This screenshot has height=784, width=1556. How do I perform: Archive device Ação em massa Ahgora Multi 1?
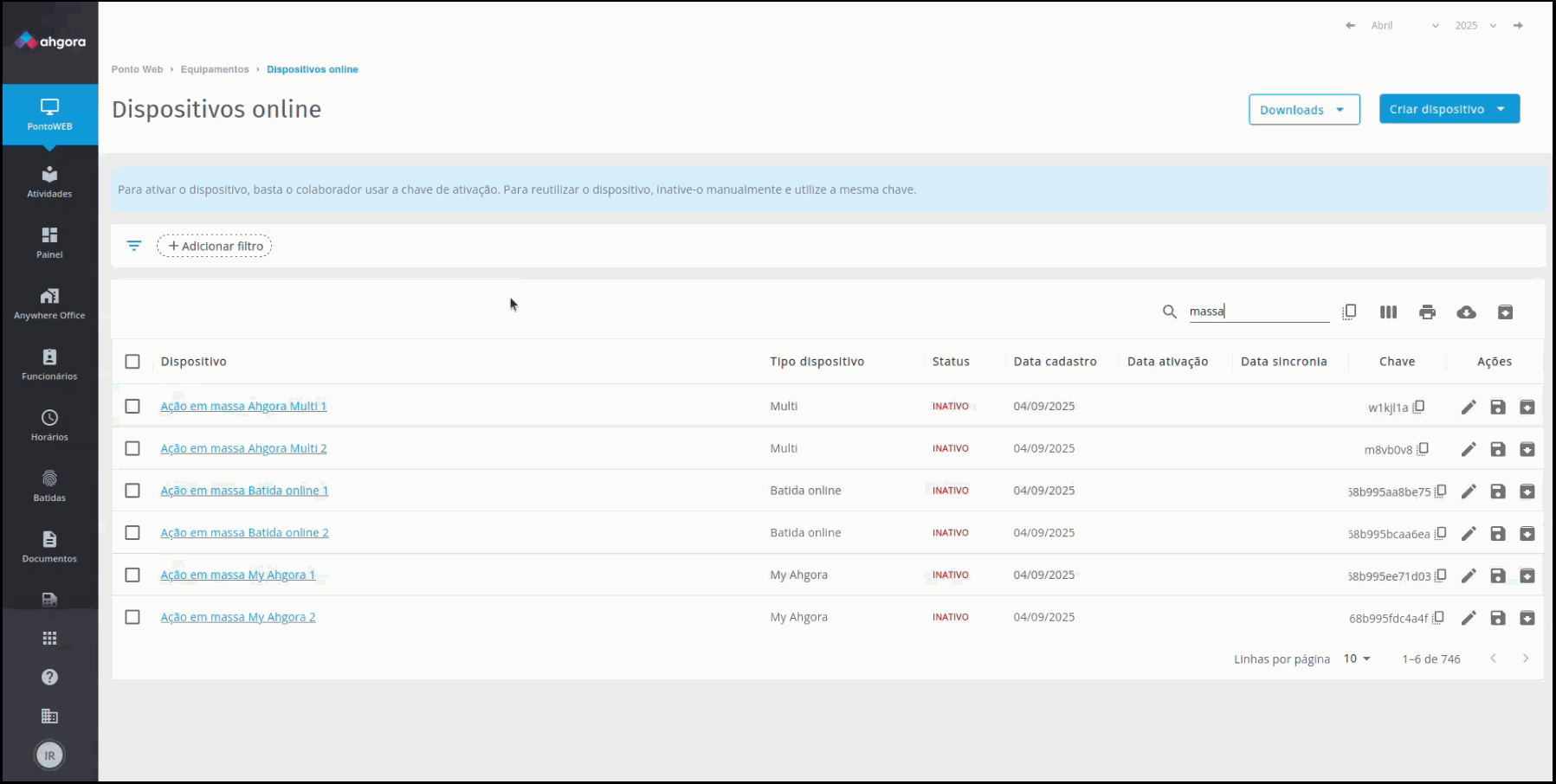(x=1527, y=407)
